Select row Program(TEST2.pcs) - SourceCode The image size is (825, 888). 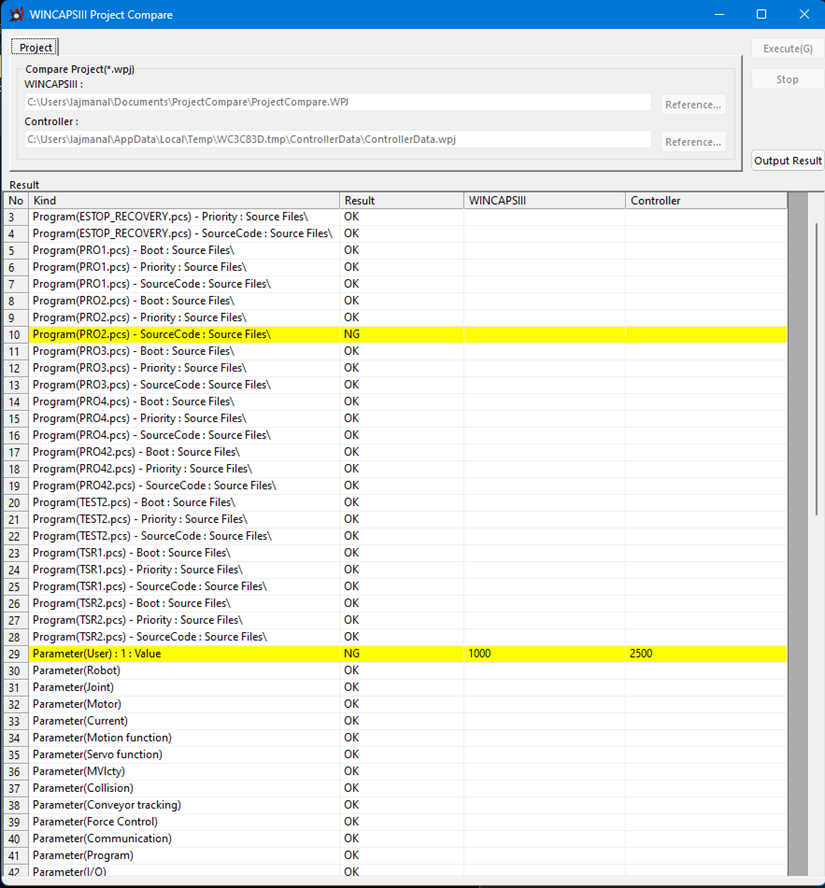(395, 536)
